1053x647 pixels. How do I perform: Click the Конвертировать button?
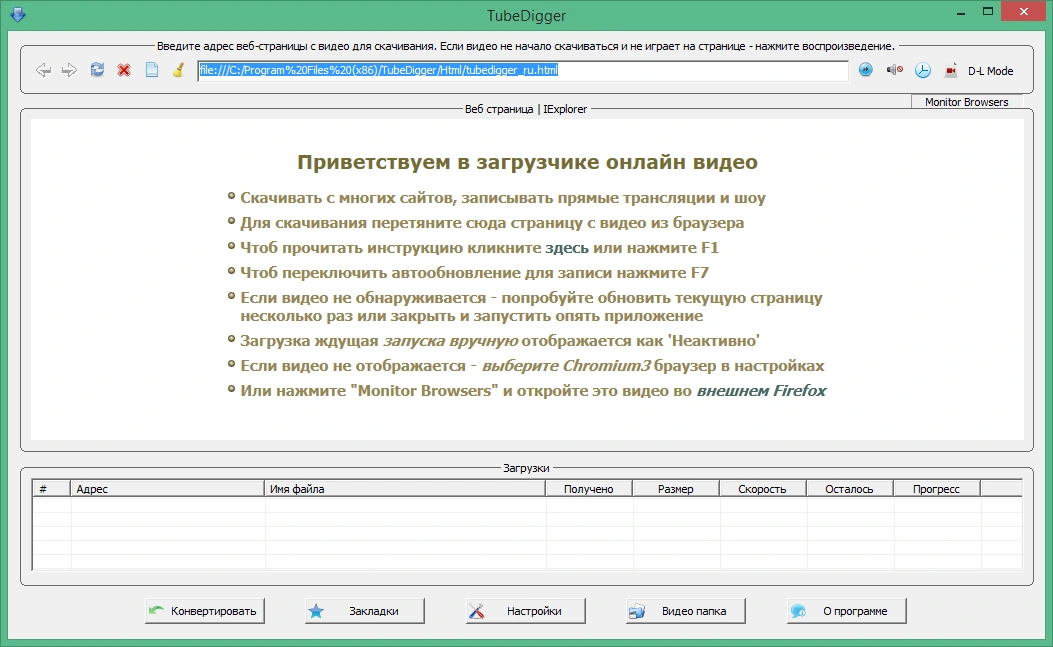pos(205,611)
